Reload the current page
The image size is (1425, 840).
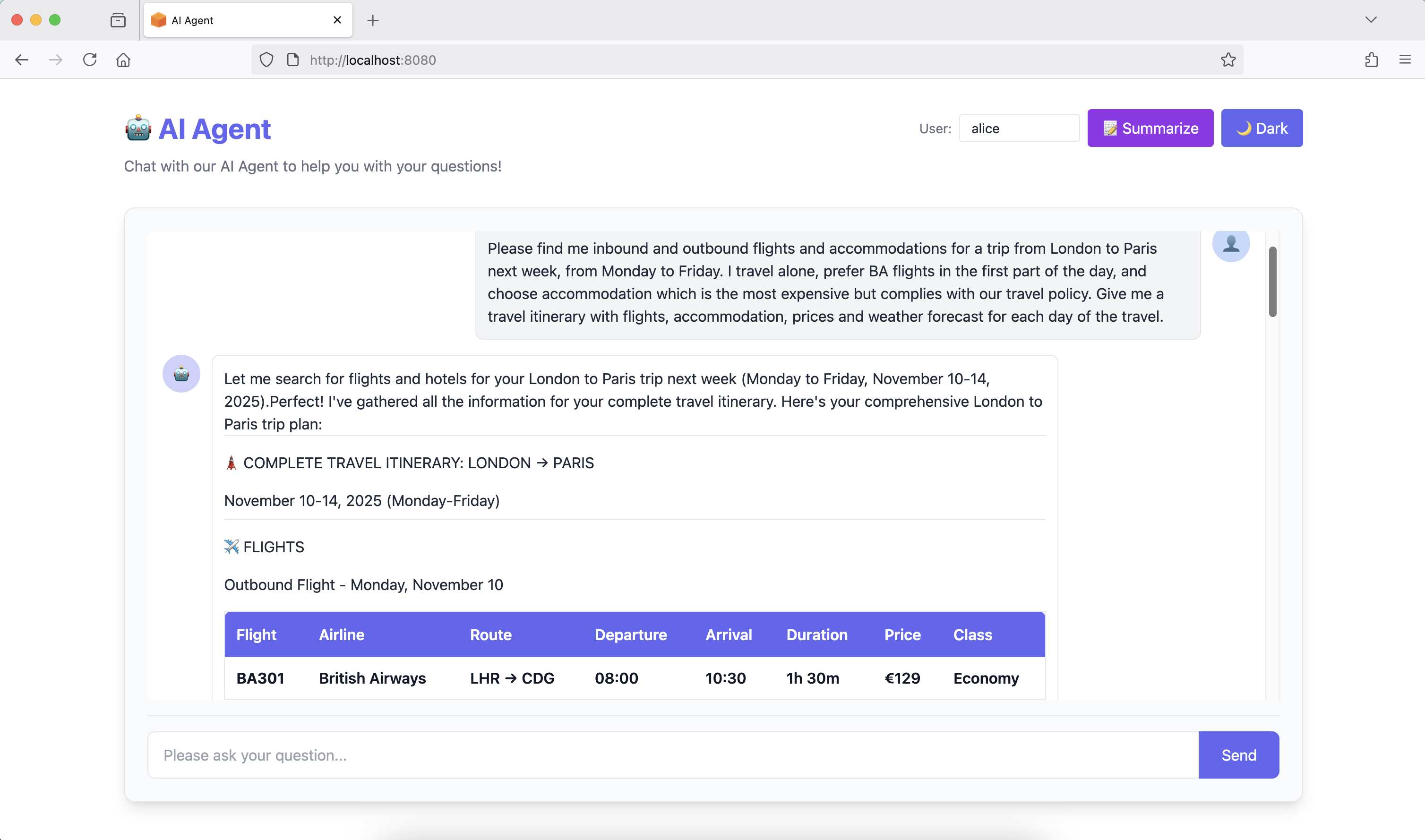[x=89, y=60]
